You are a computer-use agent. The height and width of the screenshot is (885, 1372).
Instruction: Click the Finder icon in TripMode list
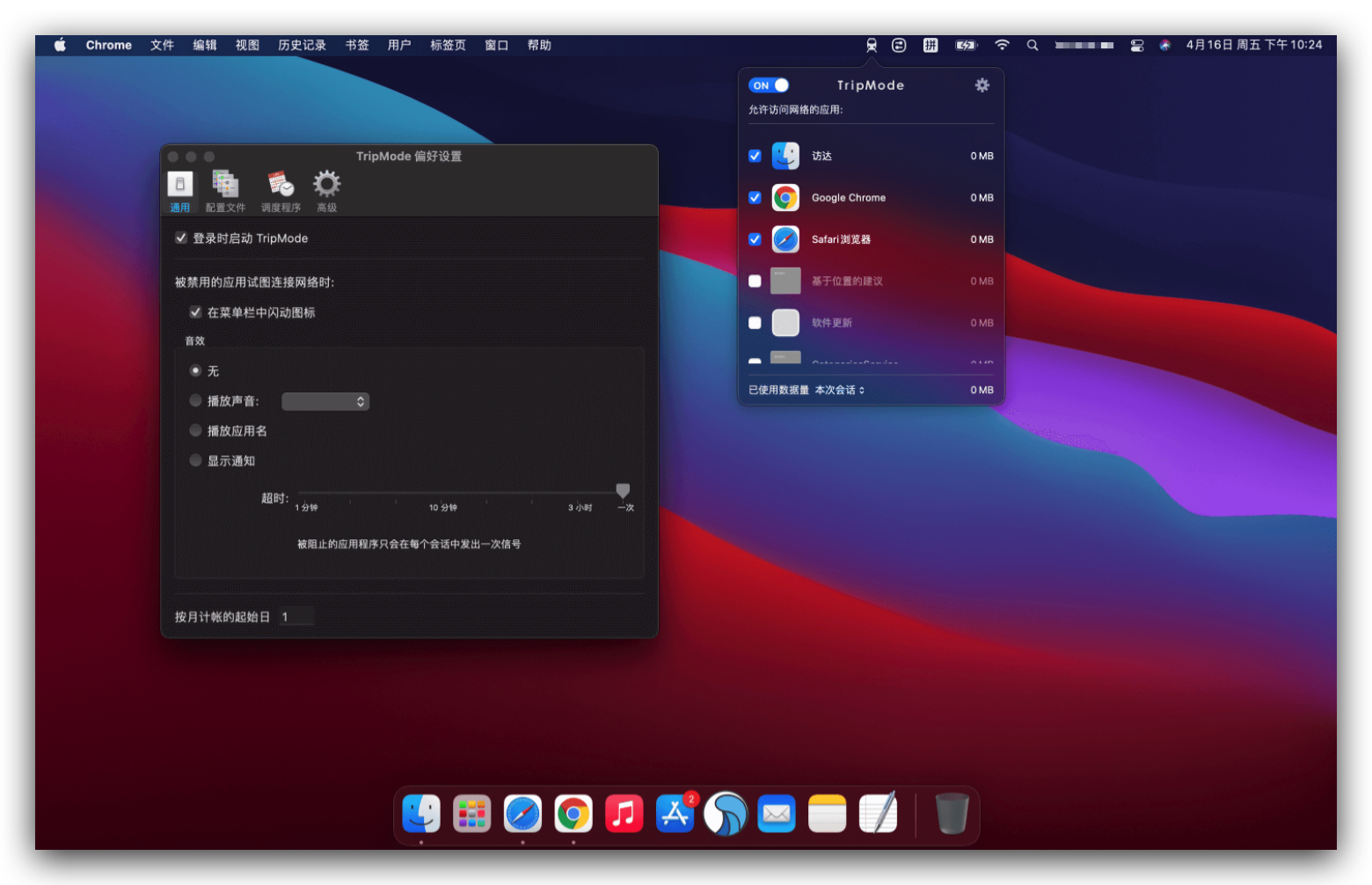click(785, 156)
